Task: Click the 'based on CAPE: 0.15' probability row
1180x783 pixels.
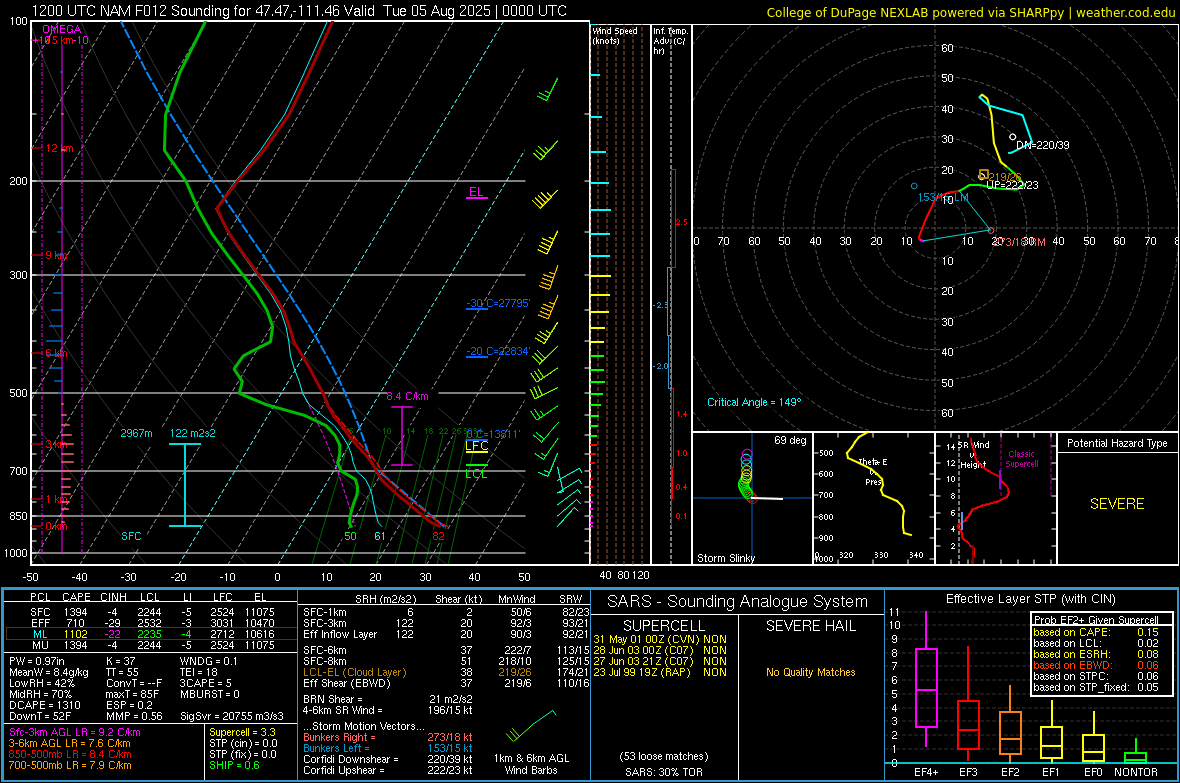Action: point(1096,632)
